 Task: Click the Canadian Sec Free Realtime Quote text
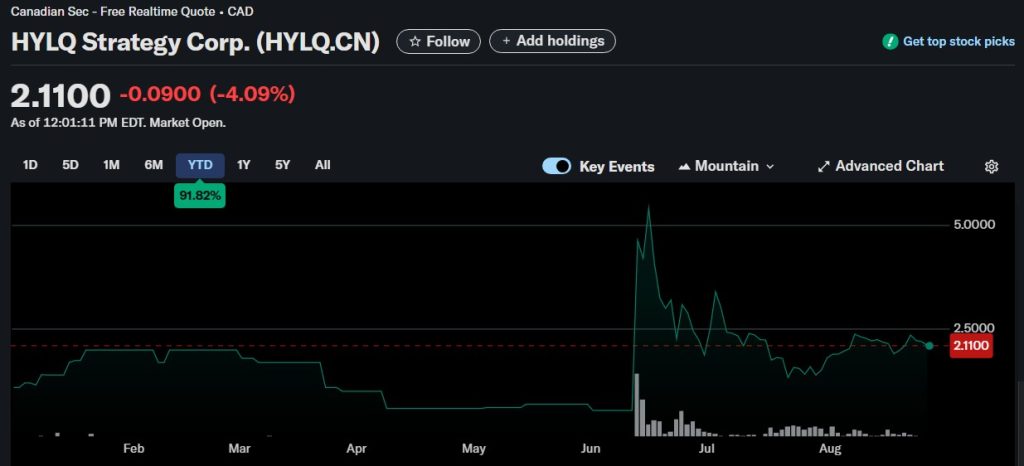133,11
